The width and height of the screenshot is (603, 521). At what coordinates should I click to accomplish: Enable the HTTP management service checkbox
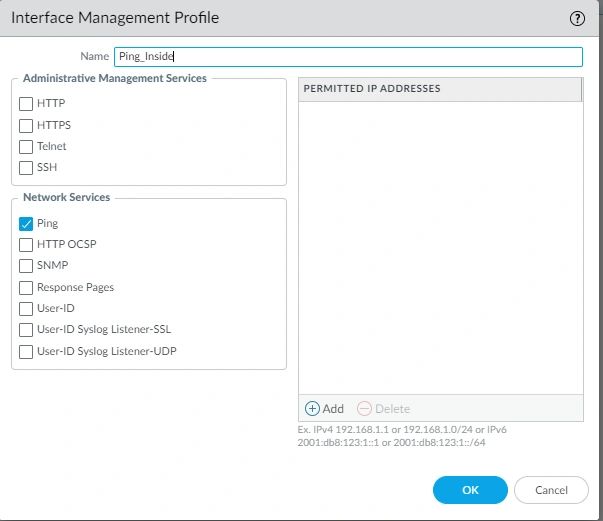pyautogui.click(x=27, y=103)
